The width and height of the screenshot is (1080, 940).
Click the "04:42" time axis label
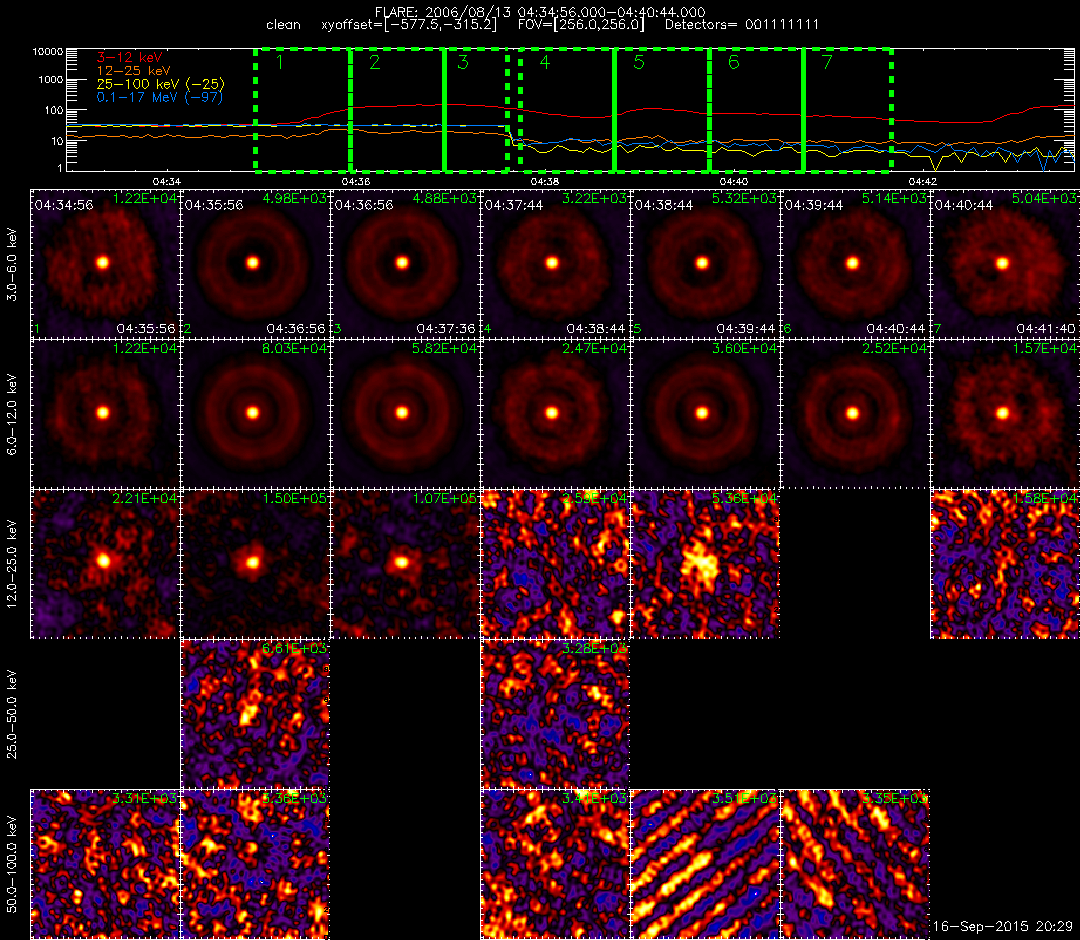922,181
